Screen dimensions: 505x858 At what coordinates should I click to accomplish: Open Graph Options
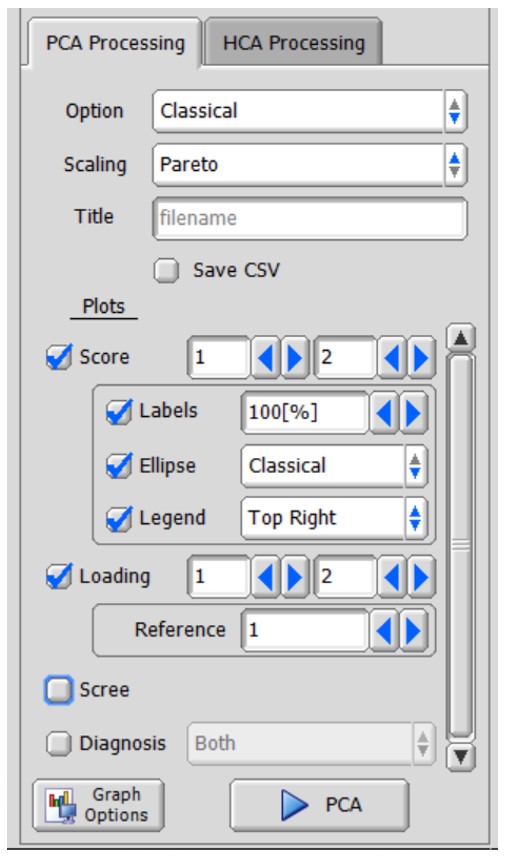point(98,805)
